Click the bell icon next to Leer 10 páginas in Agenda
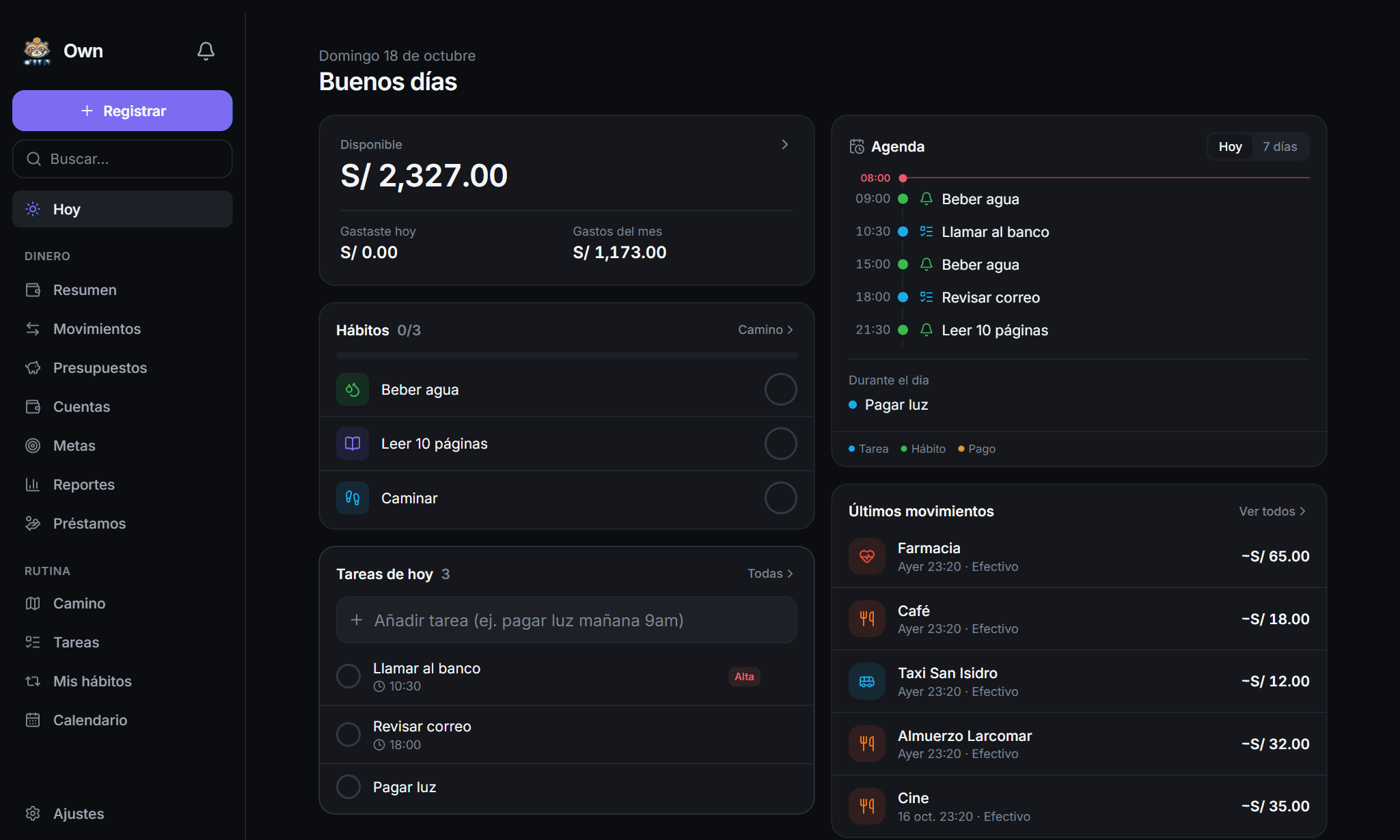Viewport: 1400px width, 840px height. point(927,330)
